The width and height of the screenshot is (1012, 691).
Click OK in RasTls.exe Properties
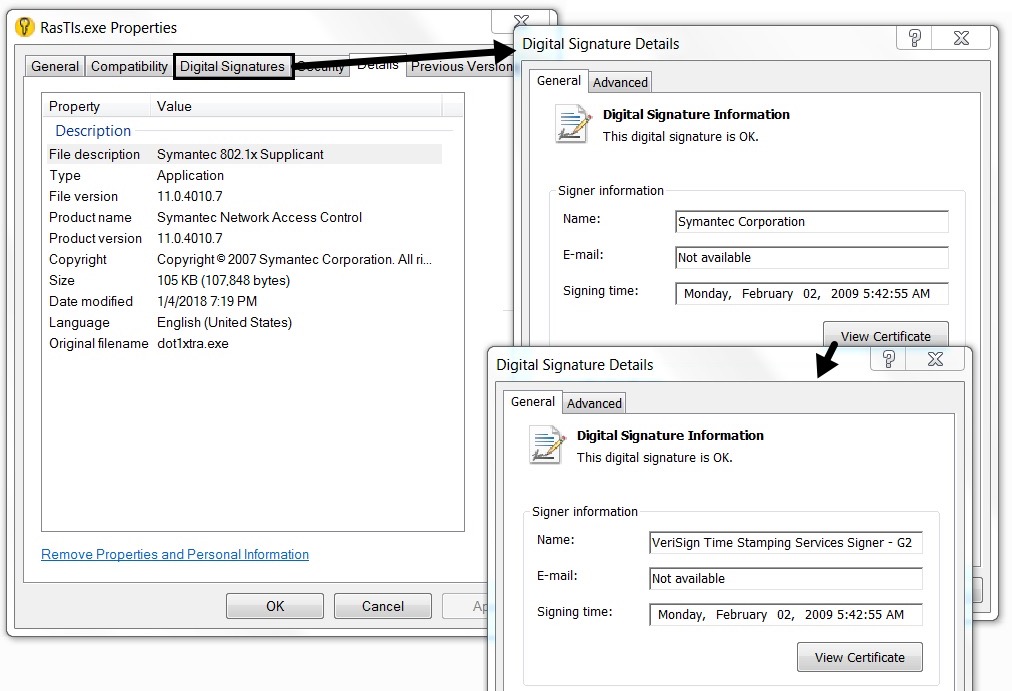(x=275, y=606)
